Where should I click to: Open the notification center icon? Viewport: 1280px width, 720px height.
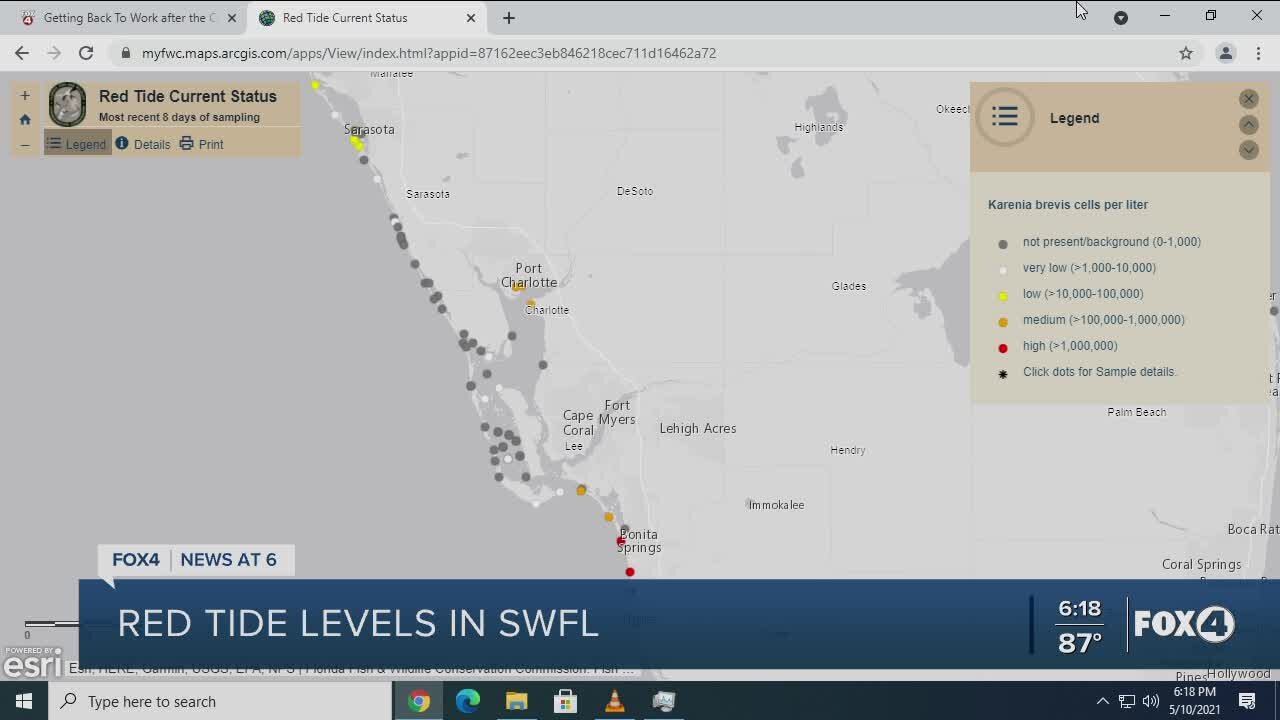click(1247, 701)
